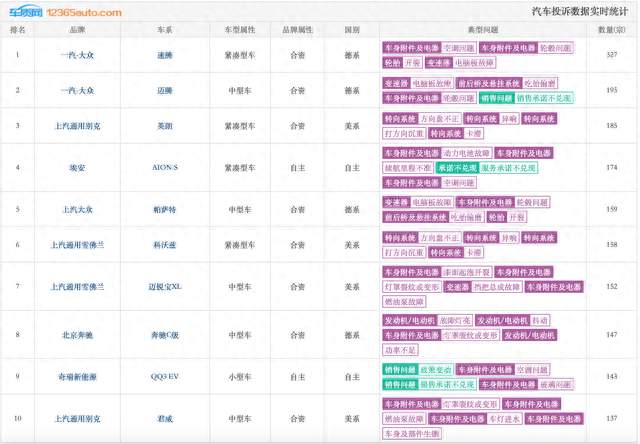Click the 车质网 logo icon
This screenshot has height=444, width=640.
coord(26,12)
